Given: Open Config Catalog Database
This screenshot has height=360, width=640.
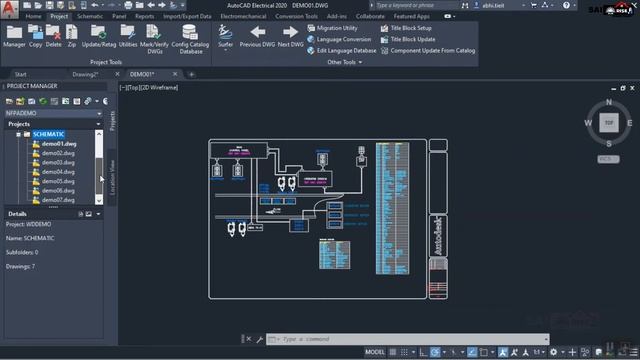Looking at the screenshot, I should click(190, 39).
